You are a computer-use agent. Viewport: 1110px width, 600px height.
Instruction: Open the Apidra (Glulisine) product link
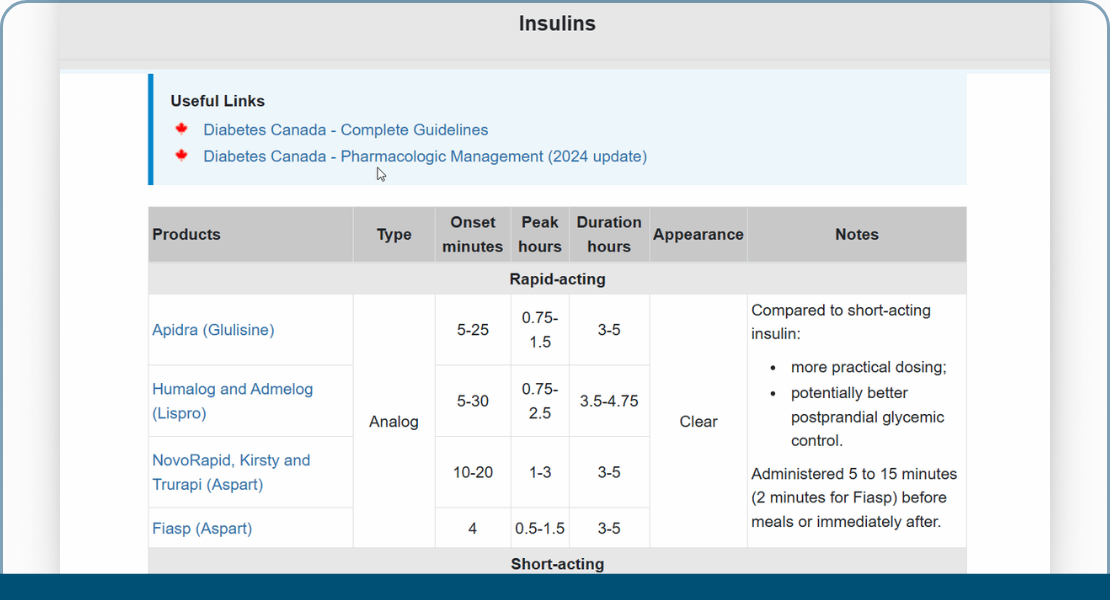[213, 329]
